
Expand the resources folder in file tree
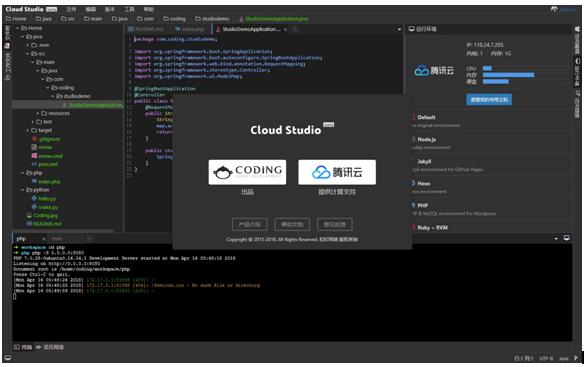pyautogui.click(x=38, y=113)
